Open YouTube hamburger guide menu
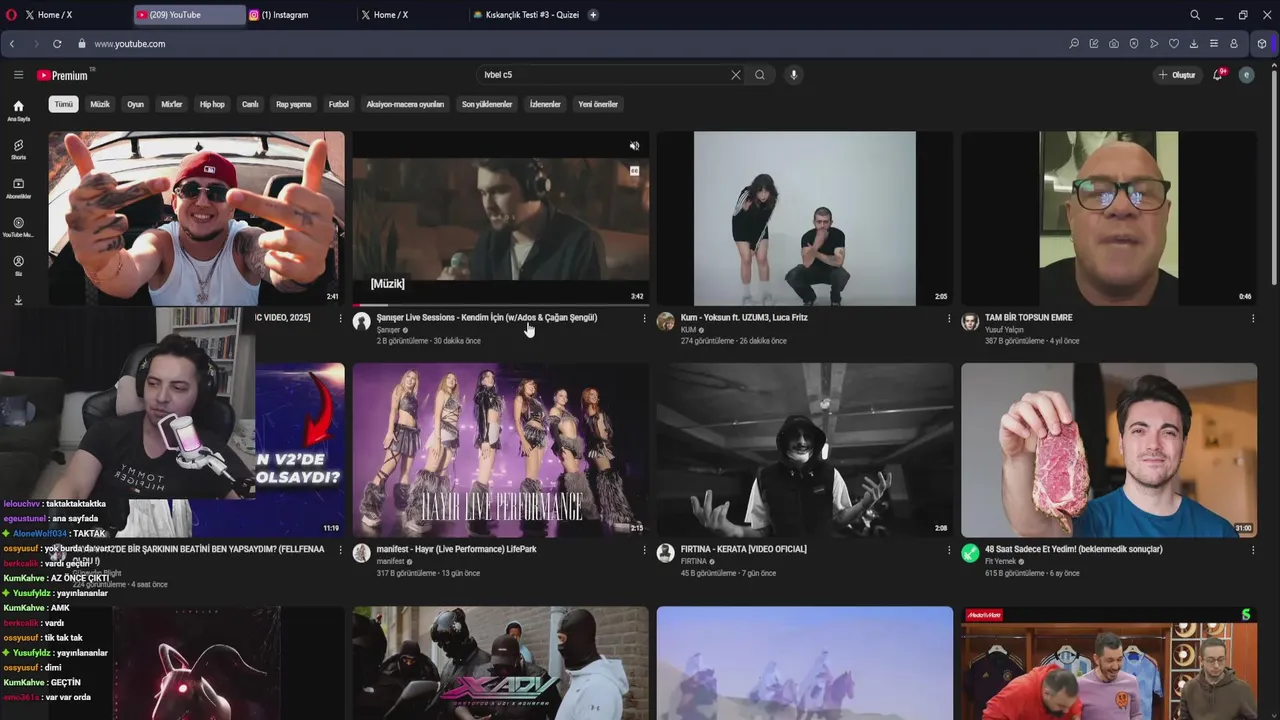 coord(18,75)
